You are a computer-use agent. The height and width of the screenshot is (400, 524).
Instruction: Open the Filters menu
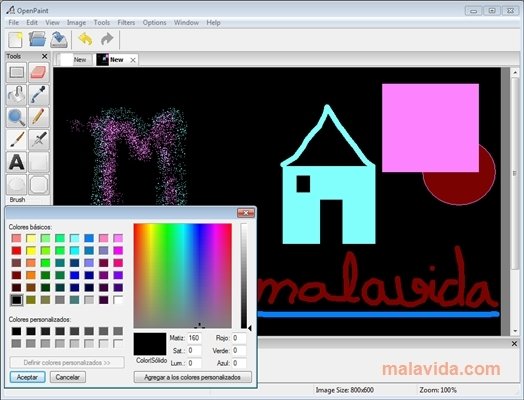coord(126,23)
